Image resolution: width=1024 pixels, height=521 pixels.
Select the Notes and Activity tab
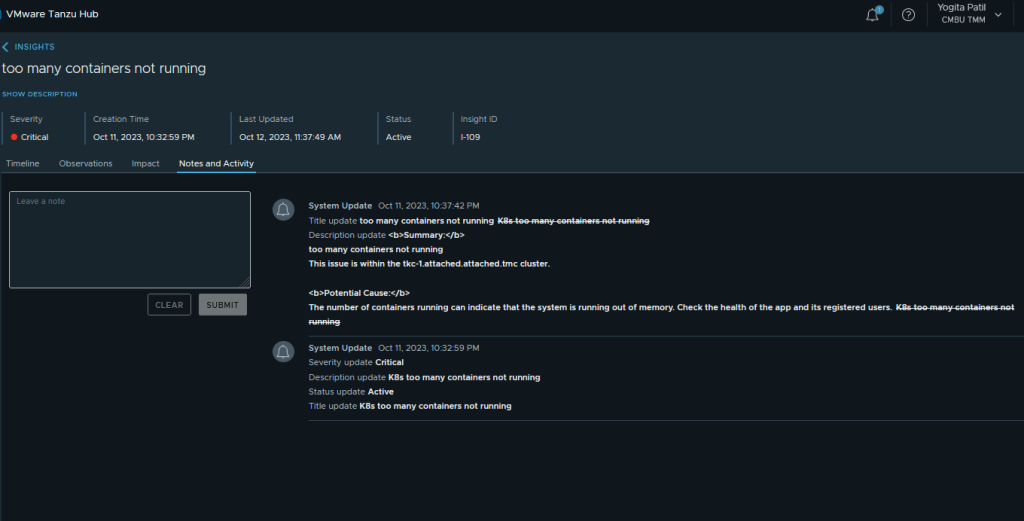216,163
